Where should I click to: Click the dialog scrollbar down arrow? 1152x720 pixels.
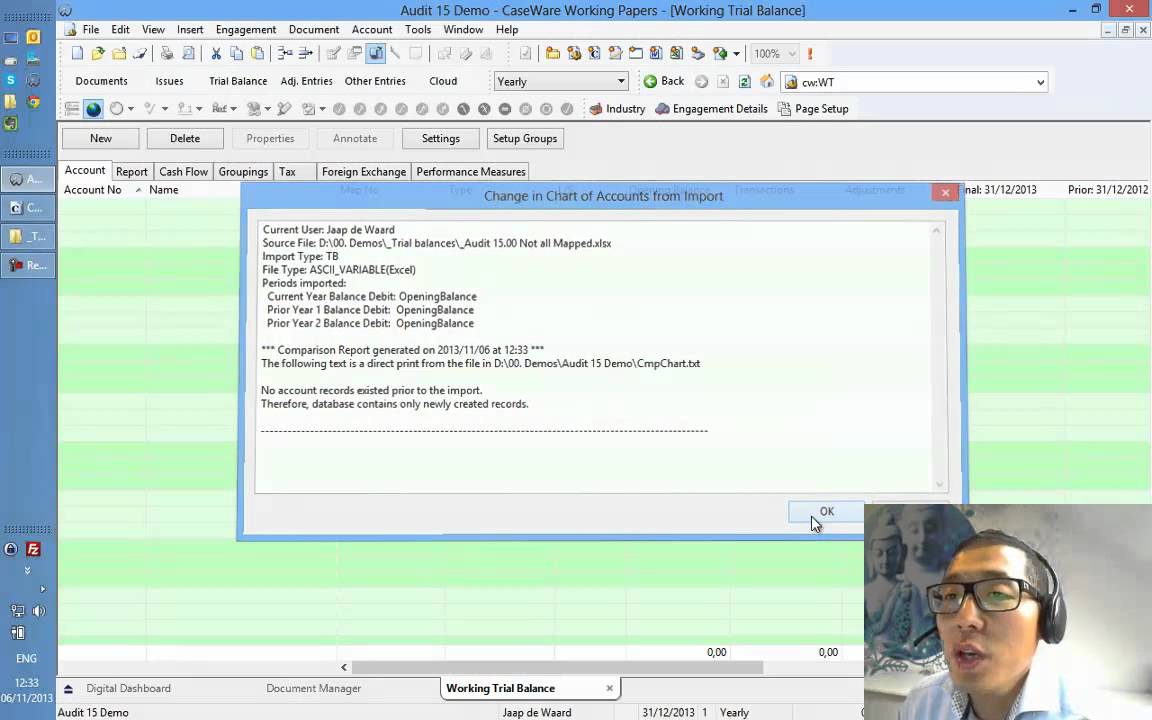(x=939, y=484)
